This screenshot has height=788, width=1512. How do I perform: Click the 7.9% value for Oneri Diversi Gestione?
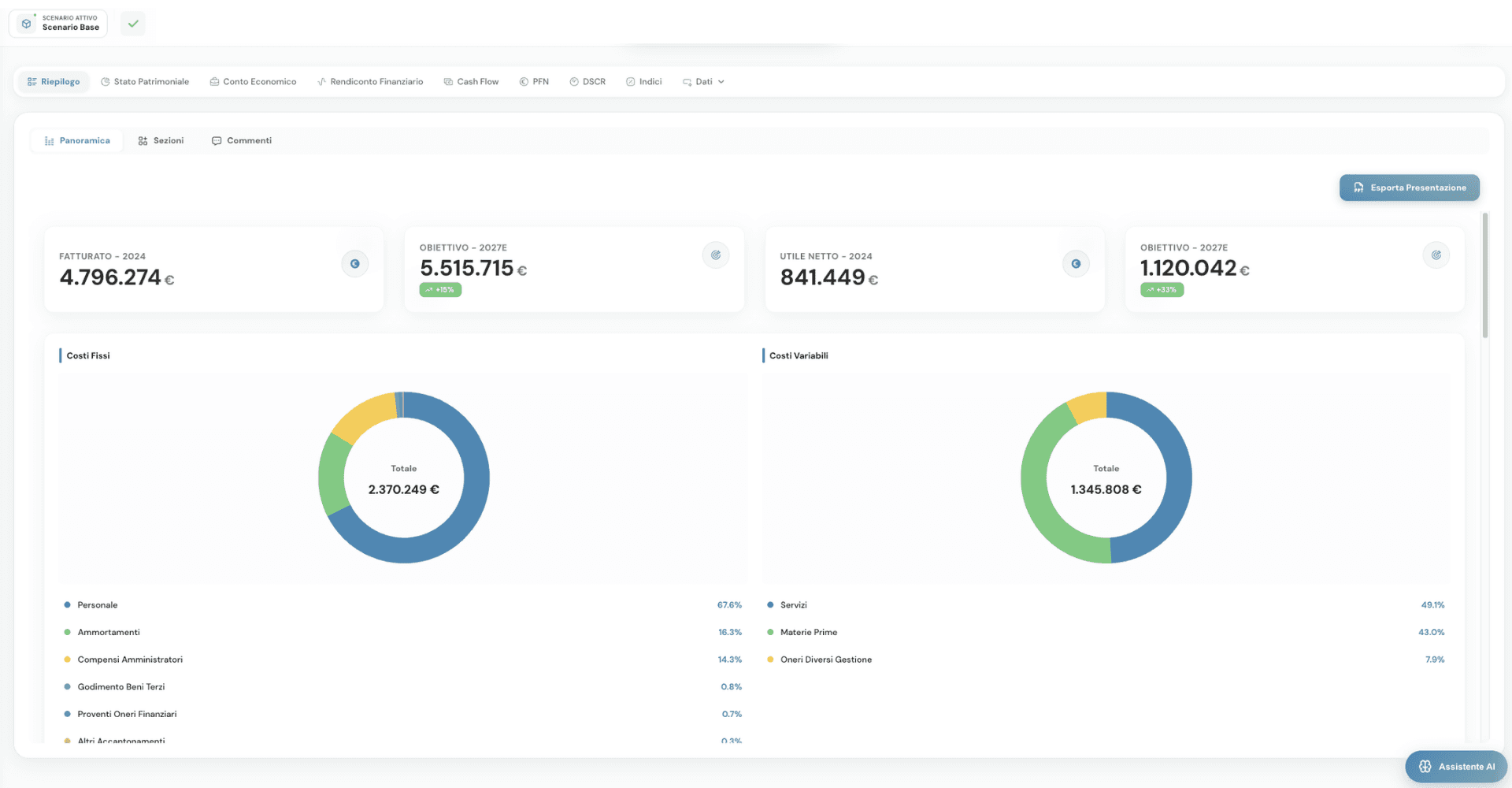[x=1435, y=660]
